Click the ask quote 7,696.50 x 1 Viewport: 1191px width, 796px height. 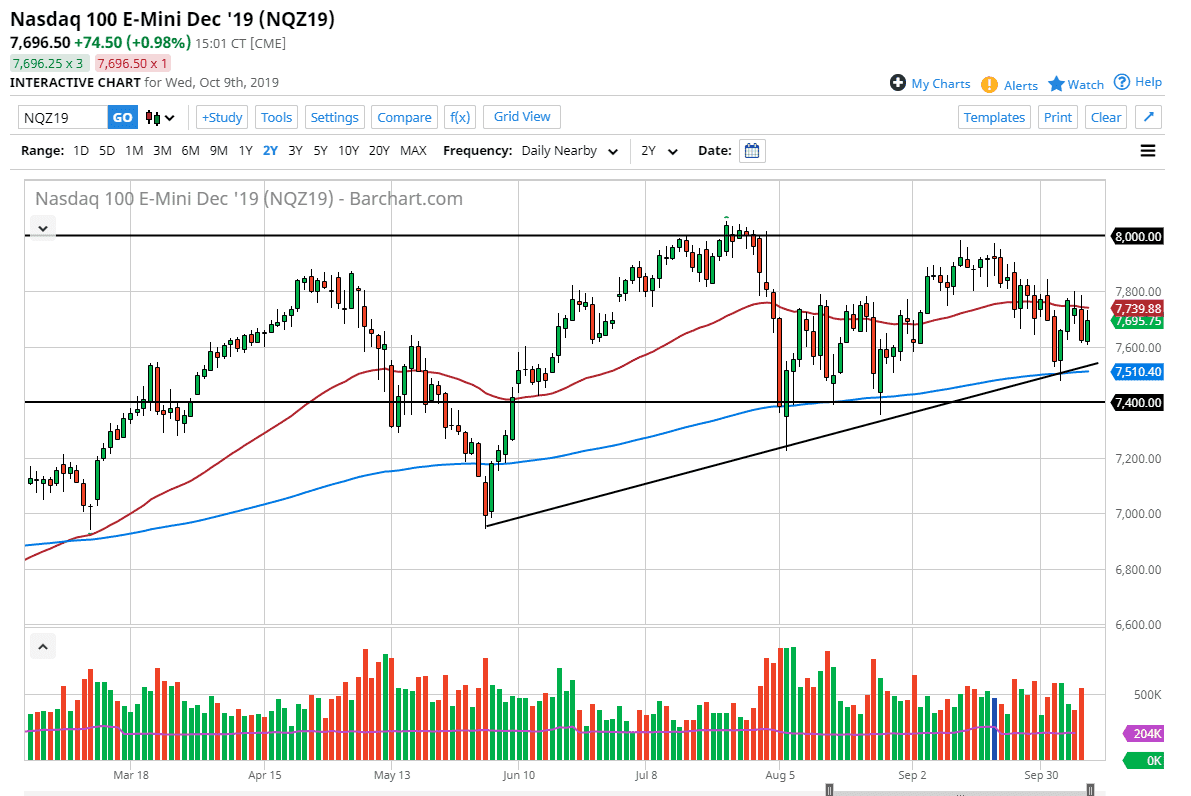point(133,63)
